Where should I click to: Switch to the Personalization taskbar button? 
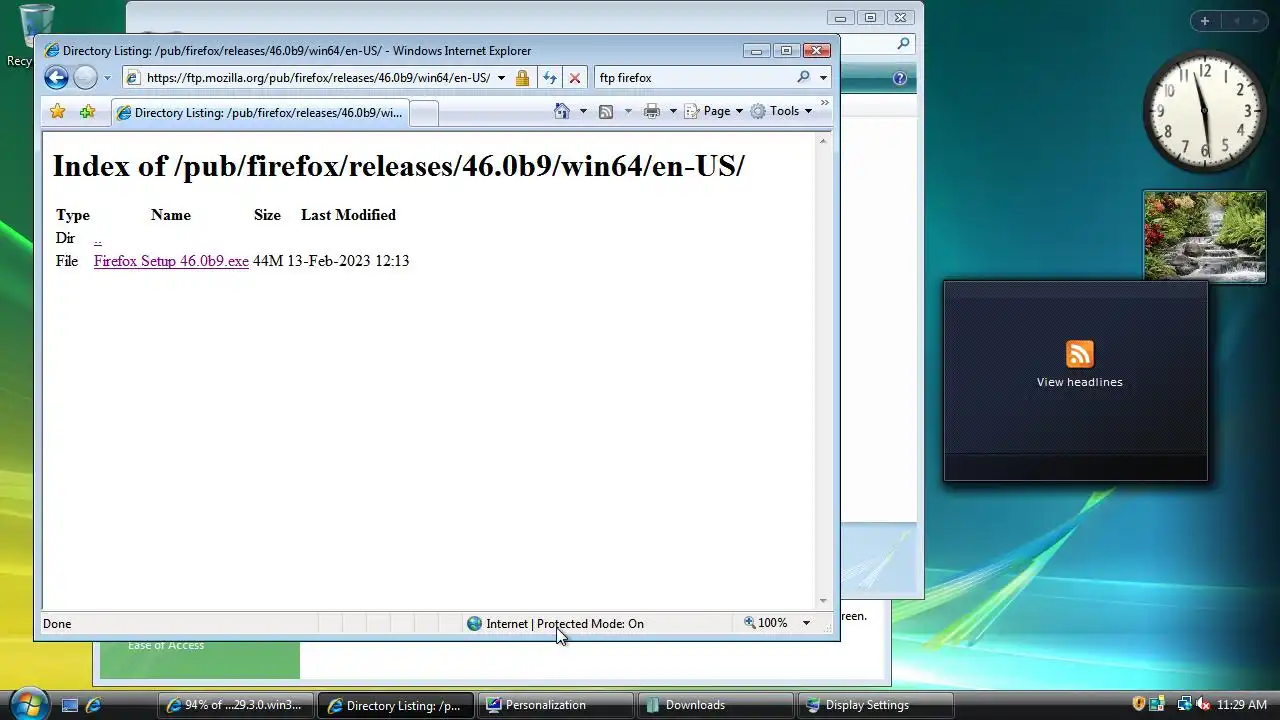pyautogui.click(x=556, y=705)
